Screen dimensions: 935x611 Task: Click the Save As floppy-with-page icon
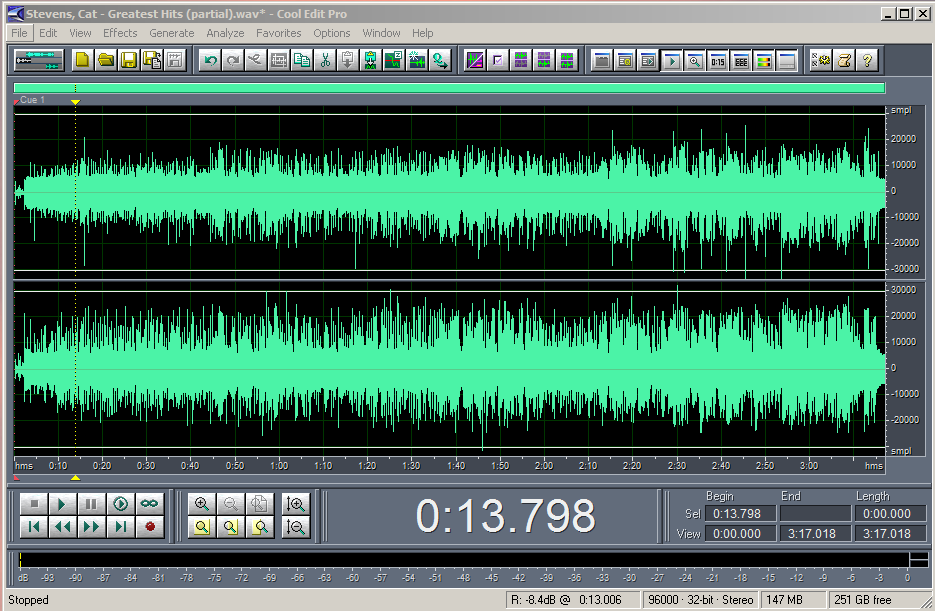[x=151, y=60]
